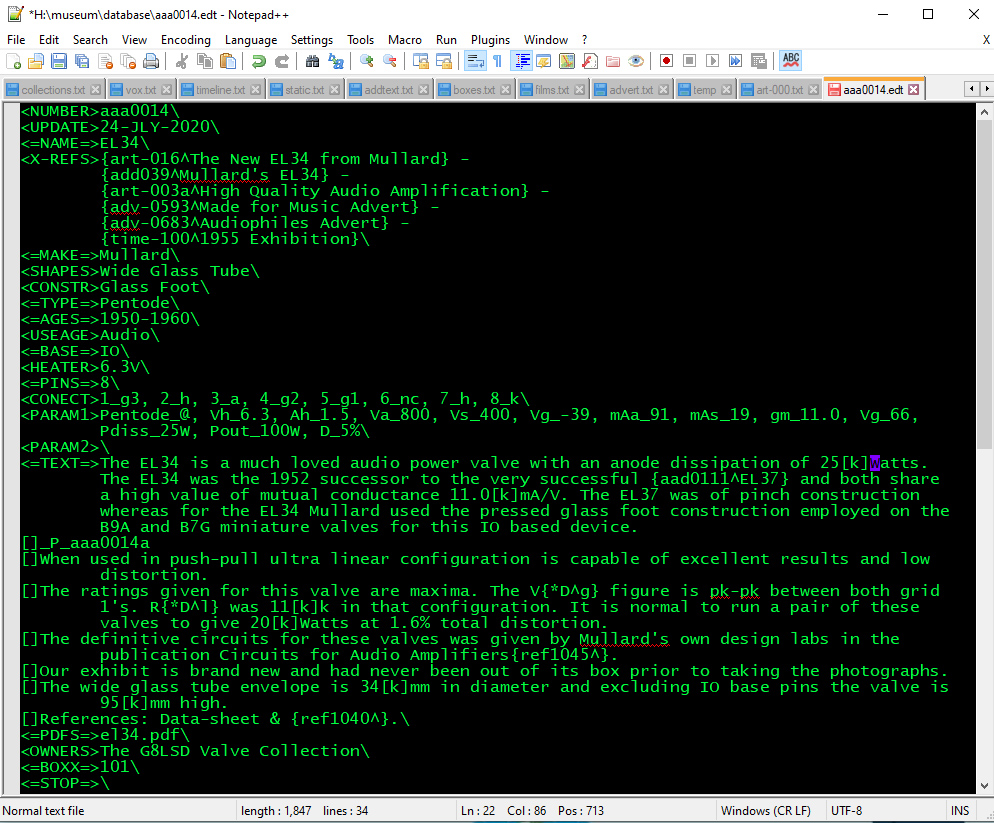
Task: Toggle show all characters pilcrow icon
Action: click(x=498, y=61)
